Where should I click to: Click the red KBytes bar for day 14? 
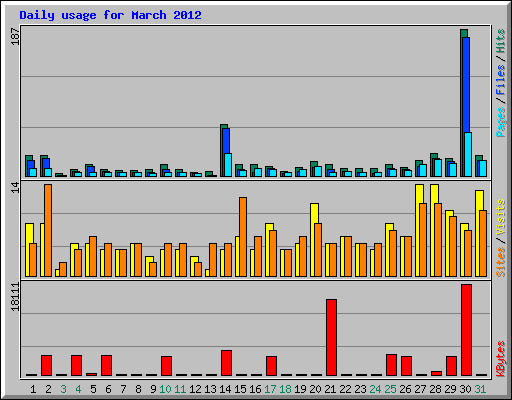tap(226, 363)
